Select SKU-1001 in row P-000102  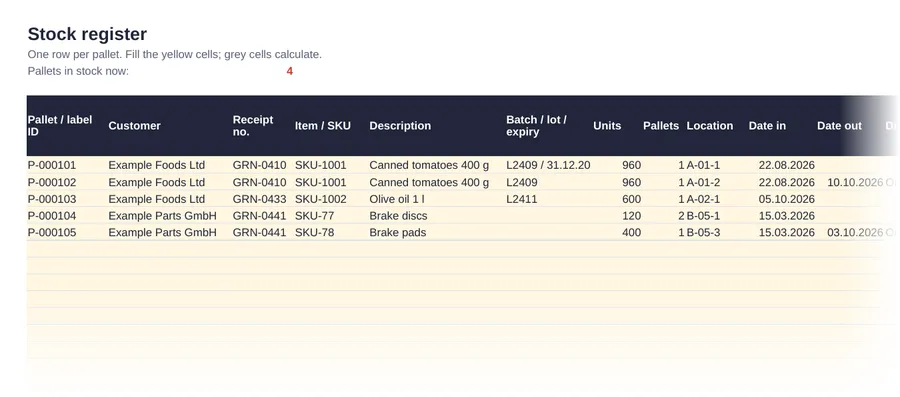[321, 182]
